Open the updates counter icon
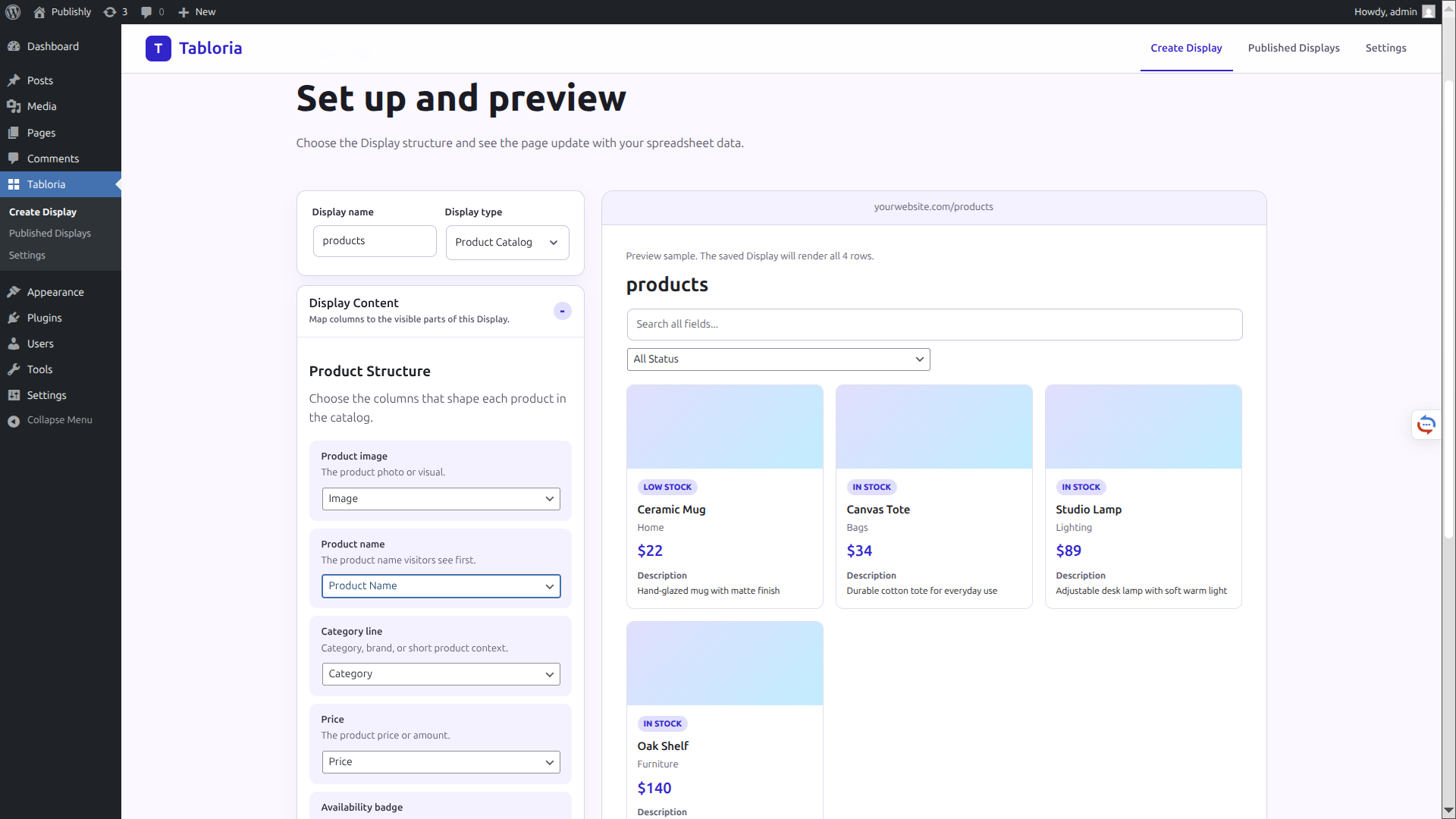 (110, 11)
